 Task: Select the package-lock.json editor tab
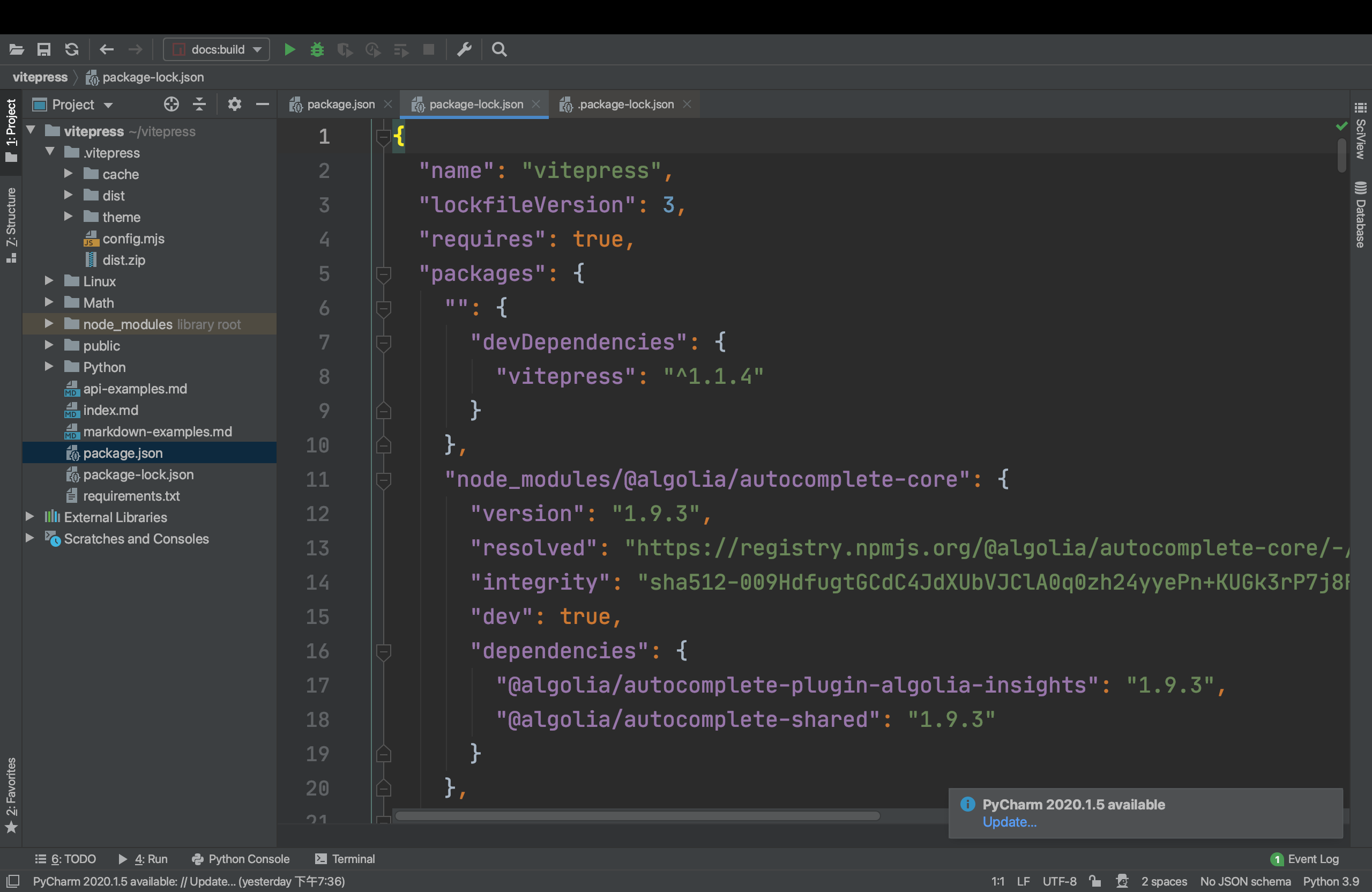pyautogui.click(x=475, y=105)
